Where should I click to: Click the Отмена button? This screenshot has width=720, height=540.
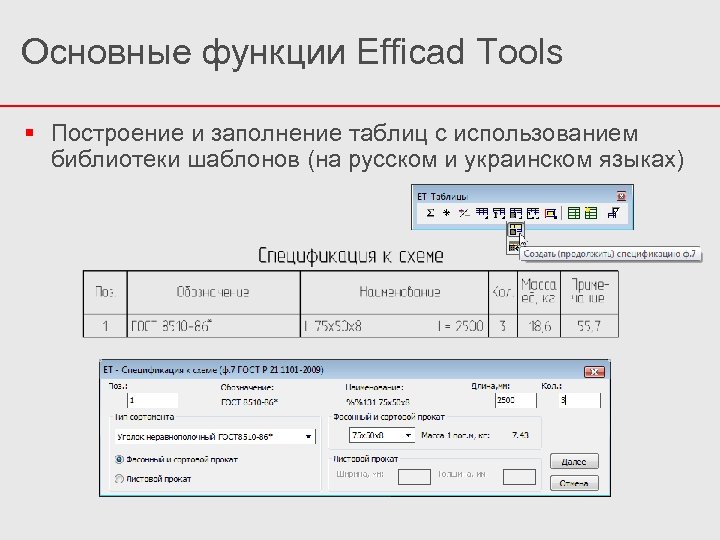pyautogui.click(x=574, y=483)
